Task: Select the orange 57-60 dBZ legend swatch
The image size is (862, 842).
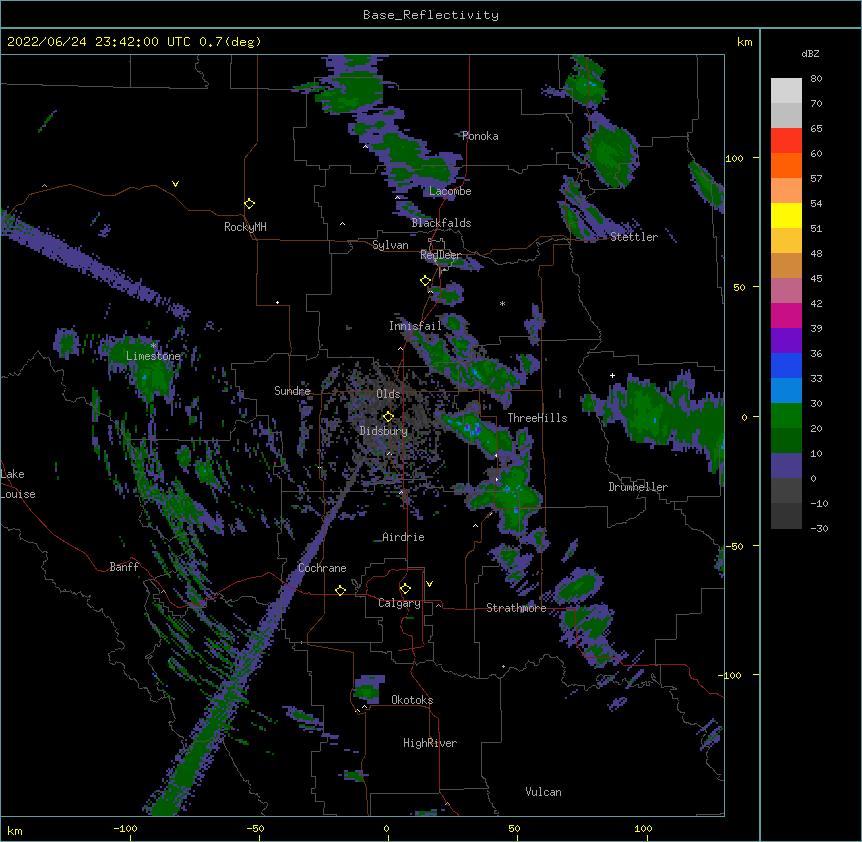Action: (x=786, y=165)
